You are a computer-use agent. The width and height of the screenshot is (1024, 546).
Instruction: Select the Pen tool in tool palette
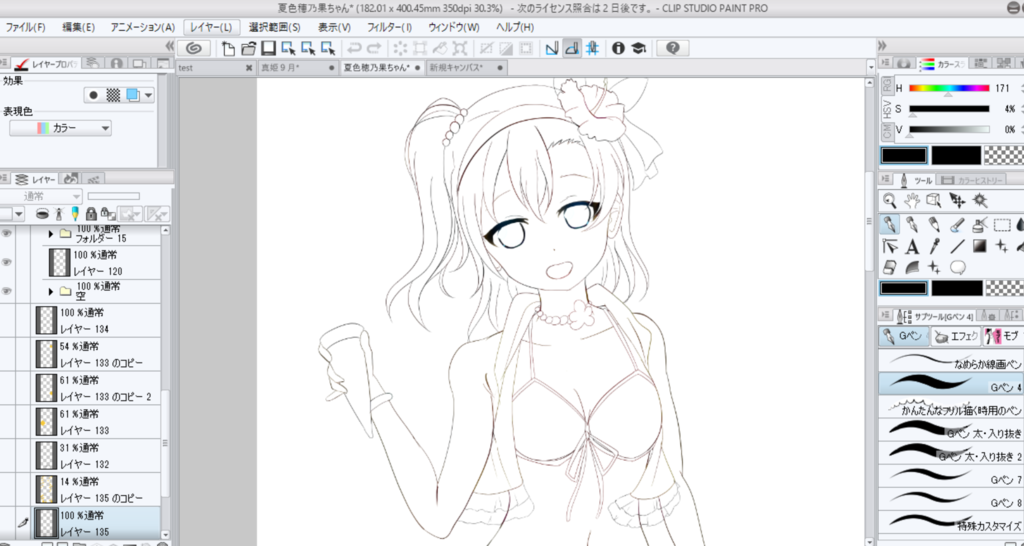[x=889, y=225]
